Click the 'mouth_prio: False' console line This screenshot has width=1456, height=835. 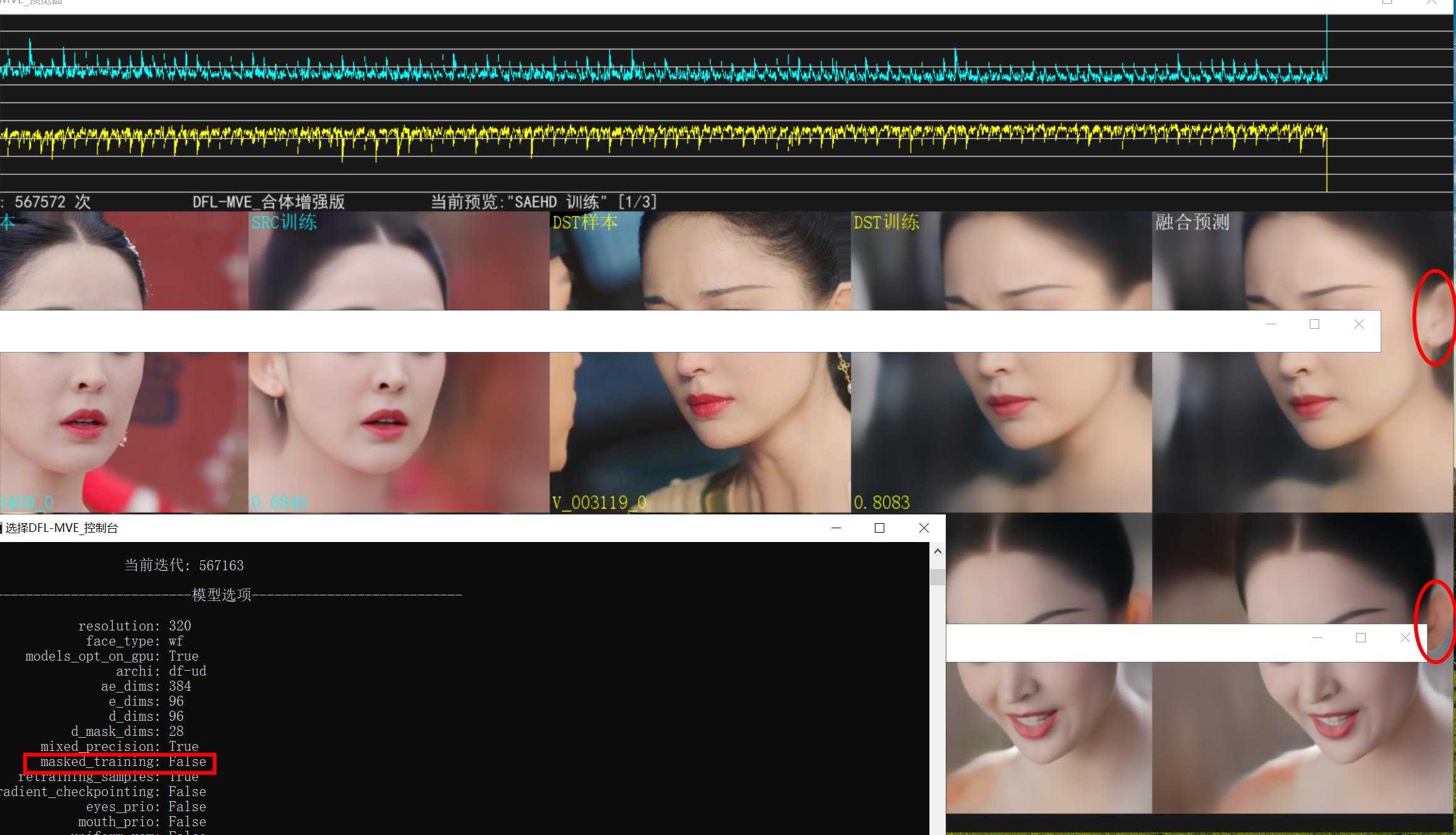click(x=142, y=822)
